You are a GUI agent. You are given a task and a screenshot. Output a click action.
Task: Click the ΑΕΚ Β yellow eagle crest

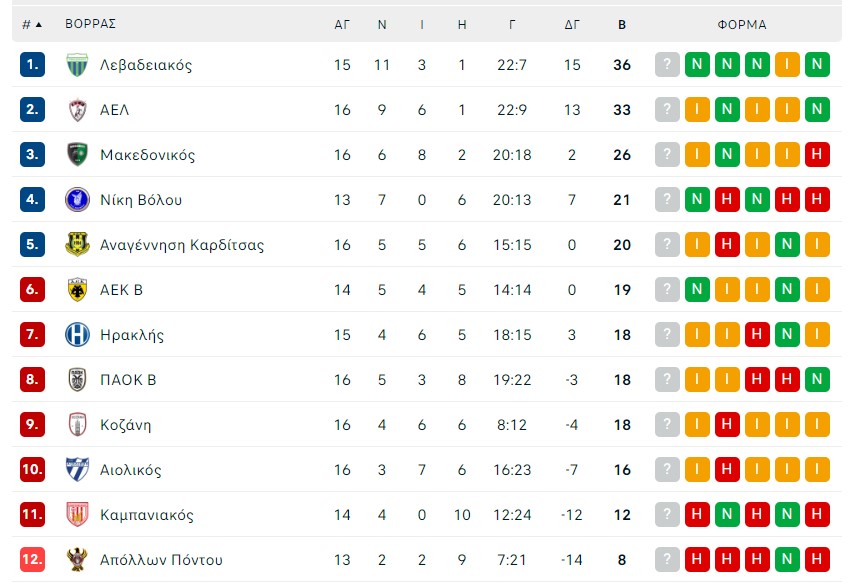[77, 290]
